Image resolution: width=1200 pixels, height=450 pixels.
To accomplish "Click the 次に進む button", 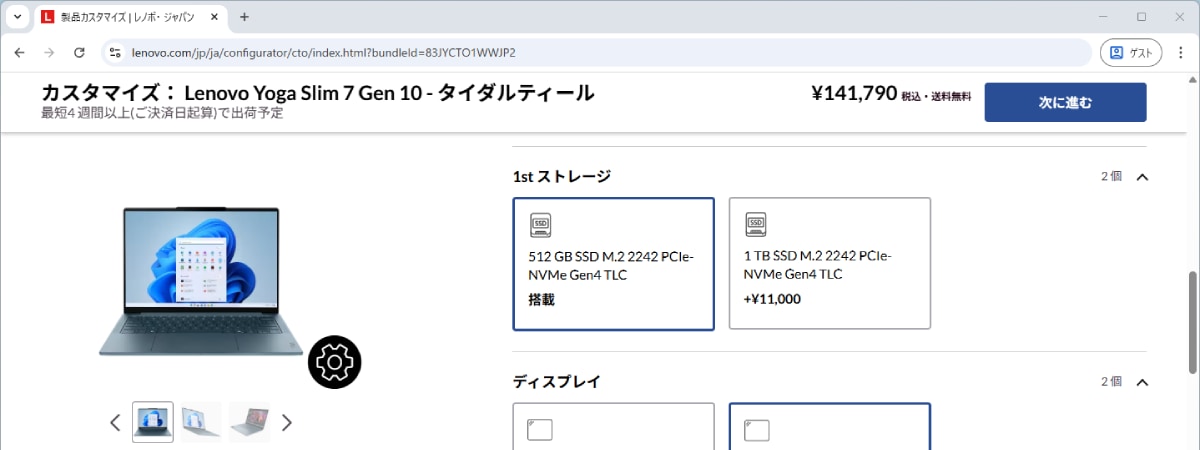I will (1065, 102).
